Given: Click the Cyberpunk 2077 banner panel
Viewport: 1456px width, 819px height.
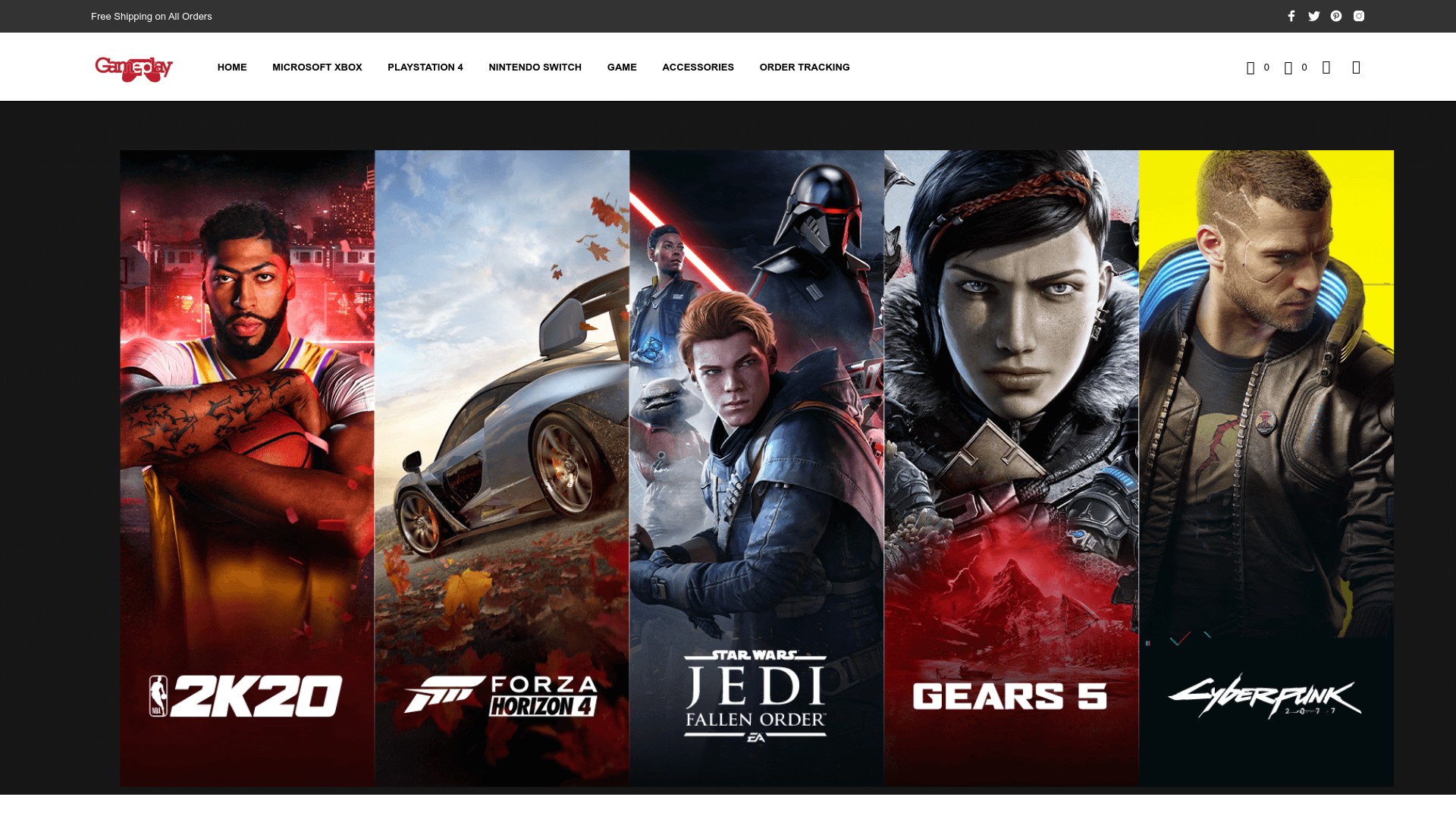Looking at the screenshot, I should click(1266, 468).
